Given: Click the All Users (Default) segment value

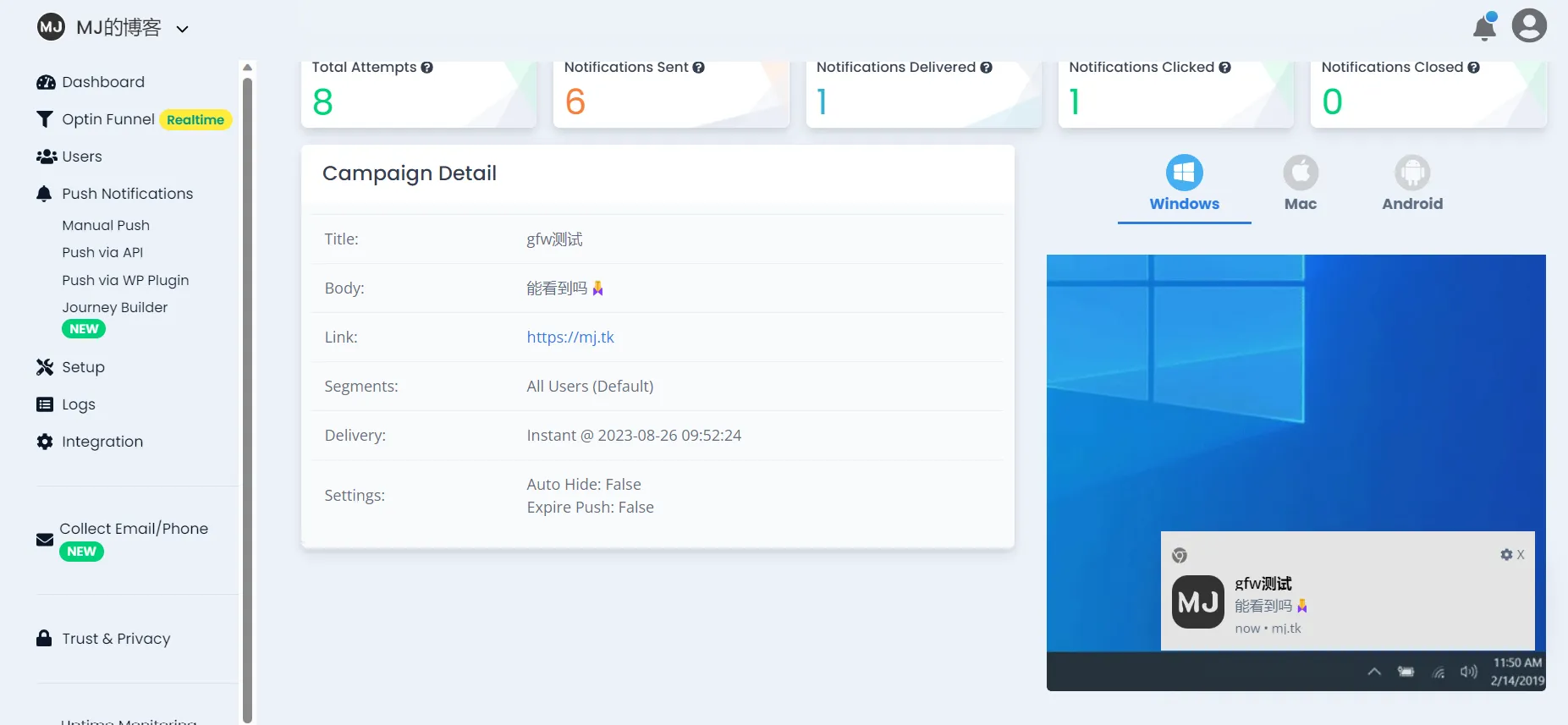Looking at the screenshot, I should click(590, 387).
